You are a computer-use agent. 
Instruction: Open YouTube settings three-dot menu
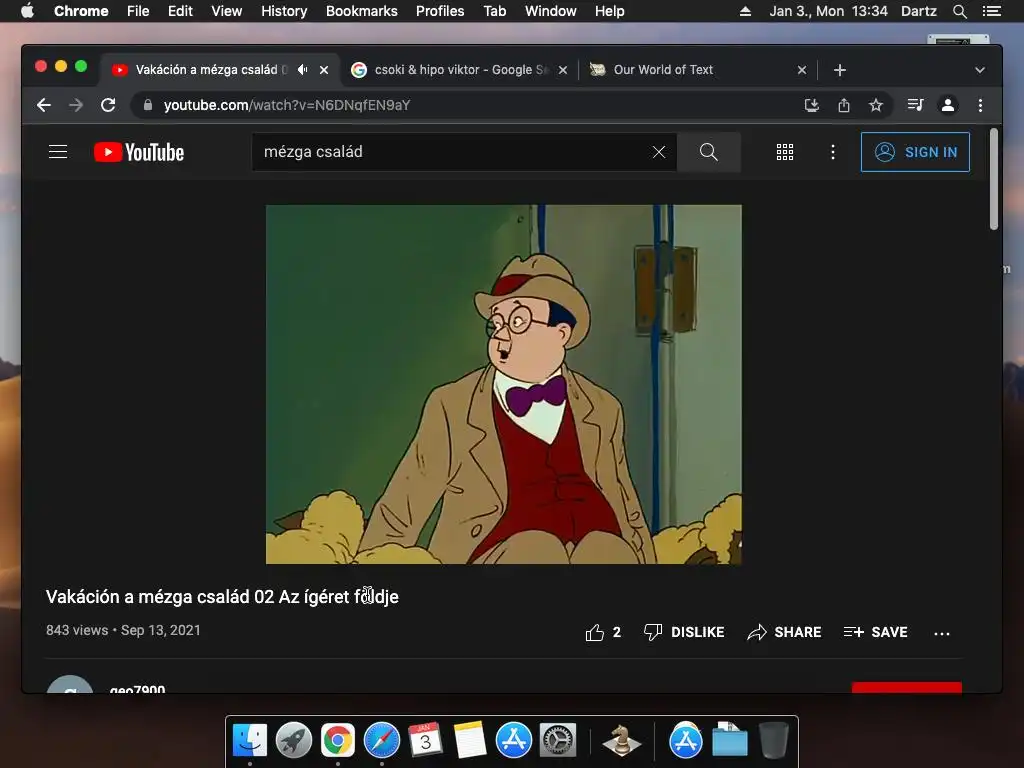pyautogui.click(x=833, y=152)
